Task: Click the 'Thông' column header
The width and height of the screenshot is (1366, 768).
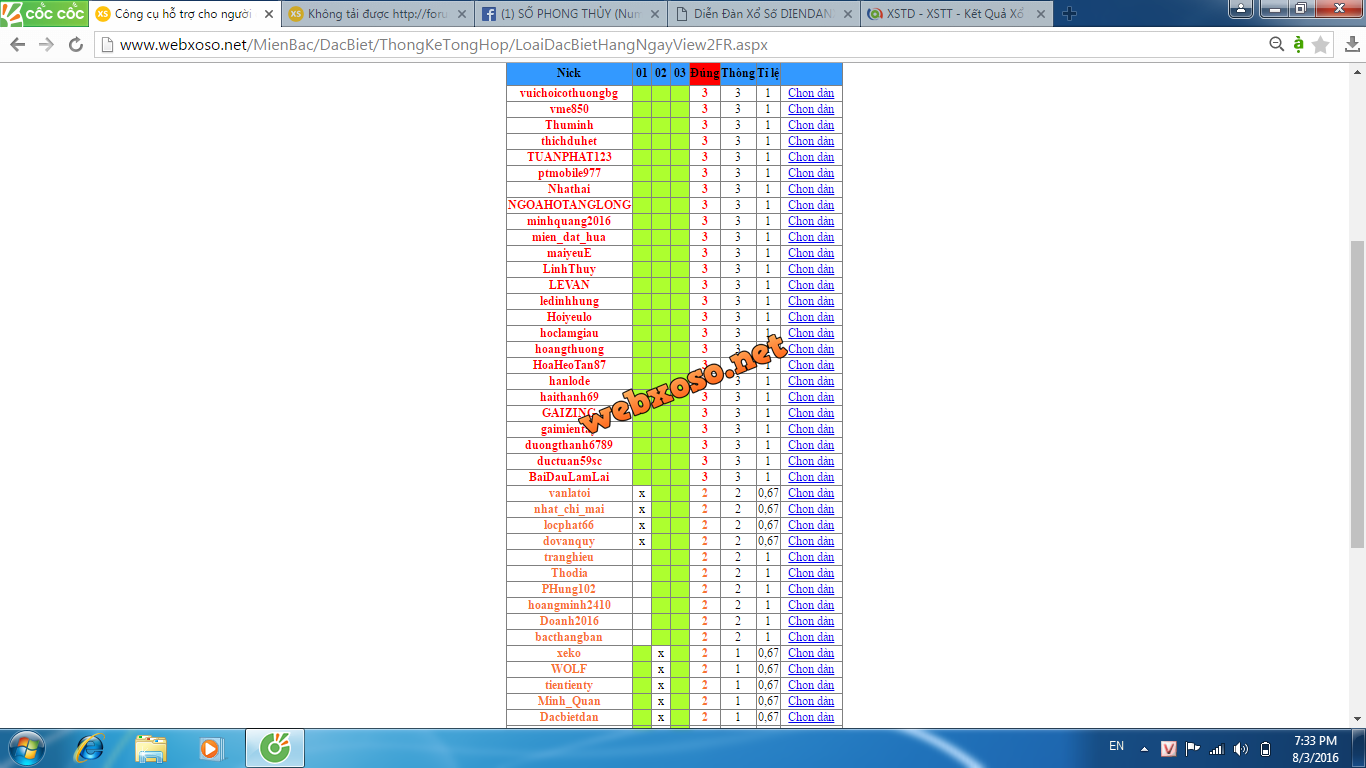Action: click(738, 73)
